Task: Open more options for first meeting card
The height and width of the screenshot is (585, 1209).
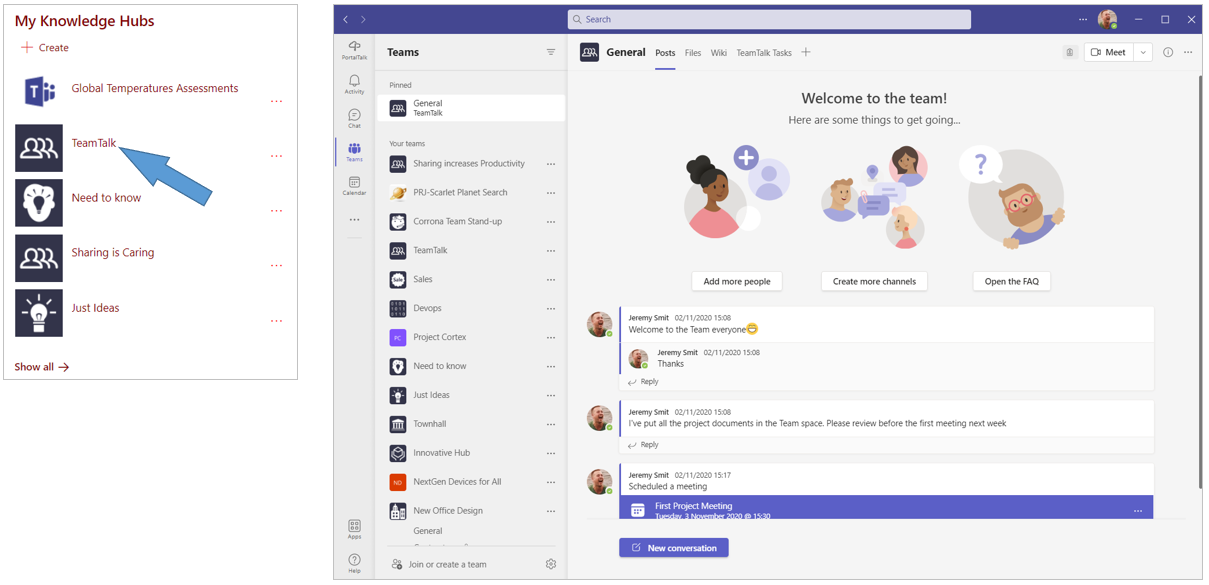Action: tap(1137, 511)
